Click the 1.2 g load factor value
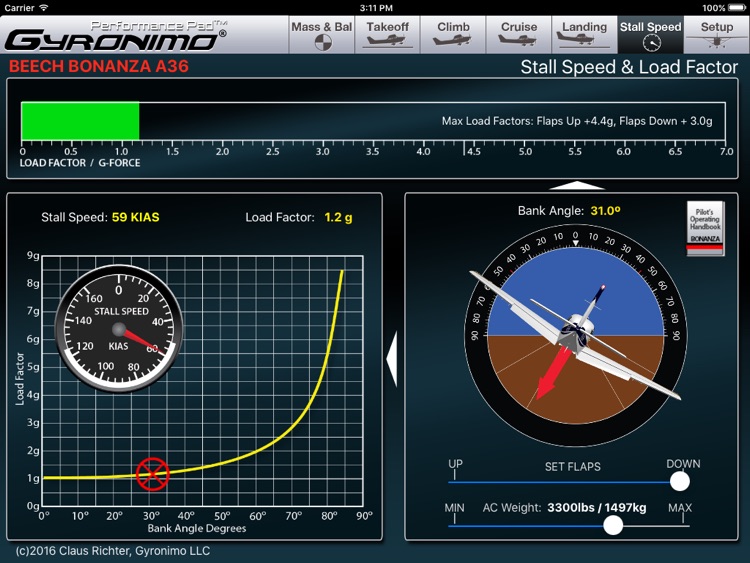 pyautogui.click(x=338, y=217)
